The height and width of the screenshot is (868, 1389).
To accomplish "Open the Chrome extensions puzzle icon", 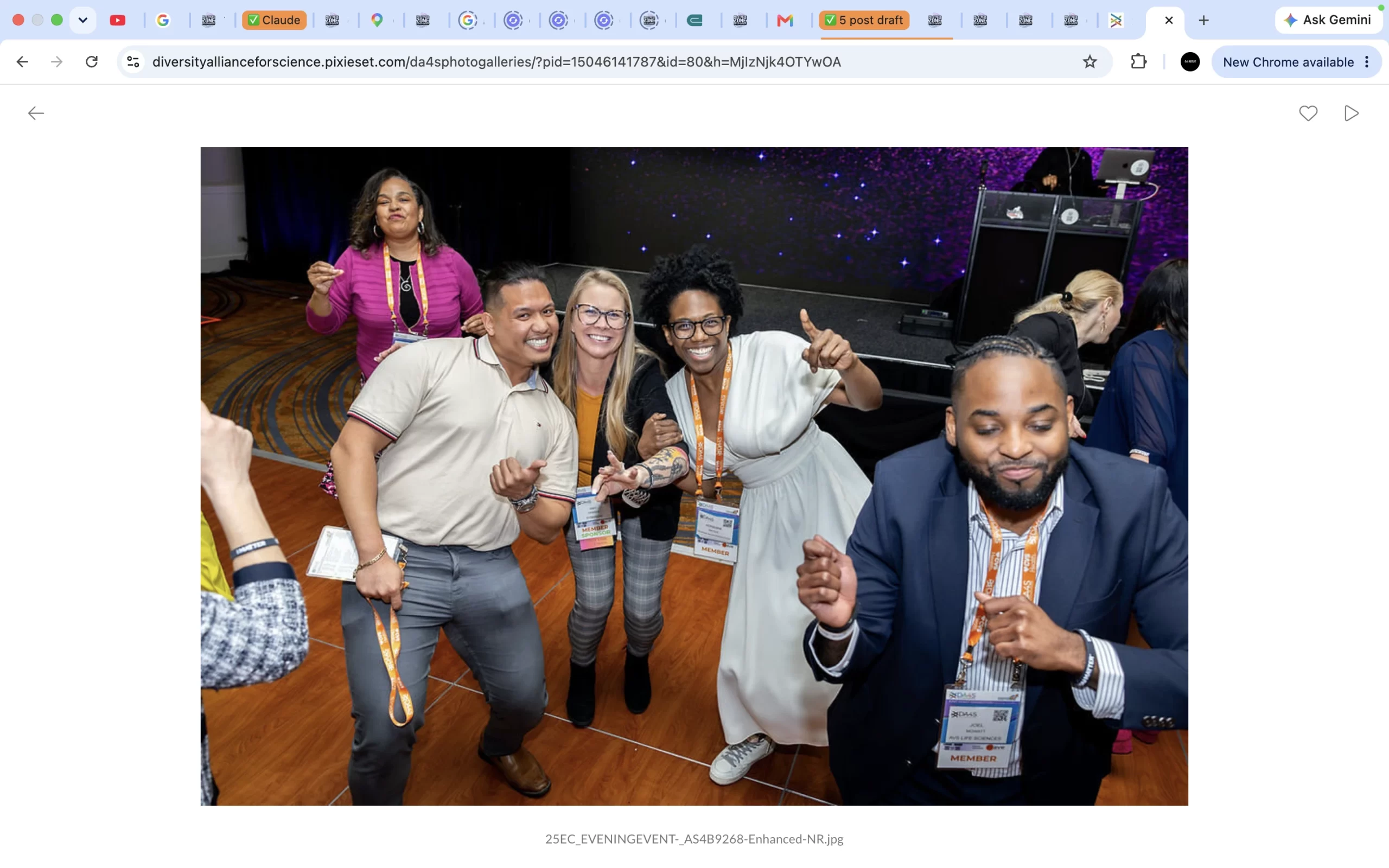I will tap(1138, 61).
